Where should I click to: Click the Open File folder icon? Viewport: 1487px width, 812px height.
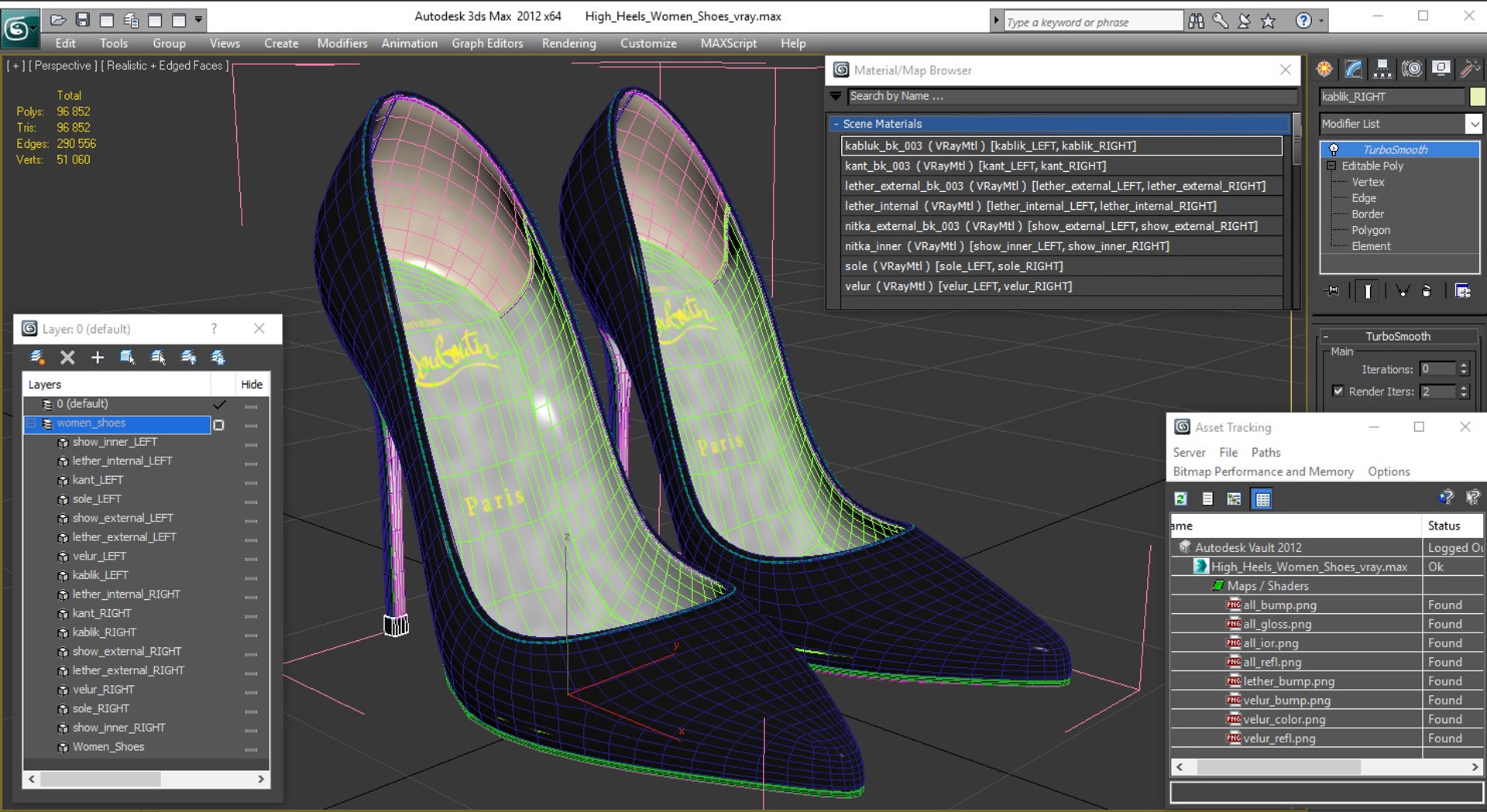point(58,19)
